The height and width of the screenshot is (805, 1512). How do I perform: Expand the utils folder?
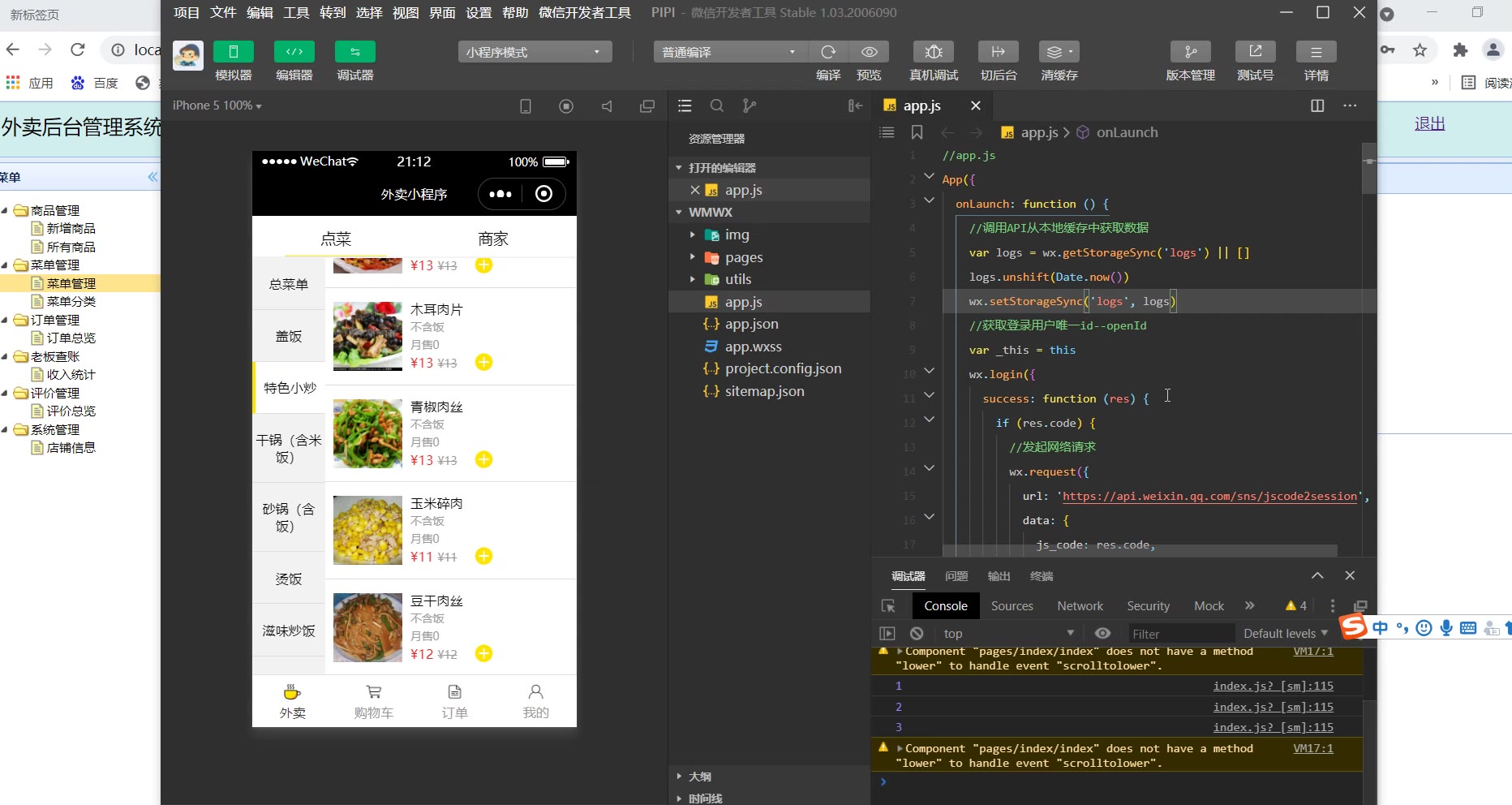[x=692, y=279]
